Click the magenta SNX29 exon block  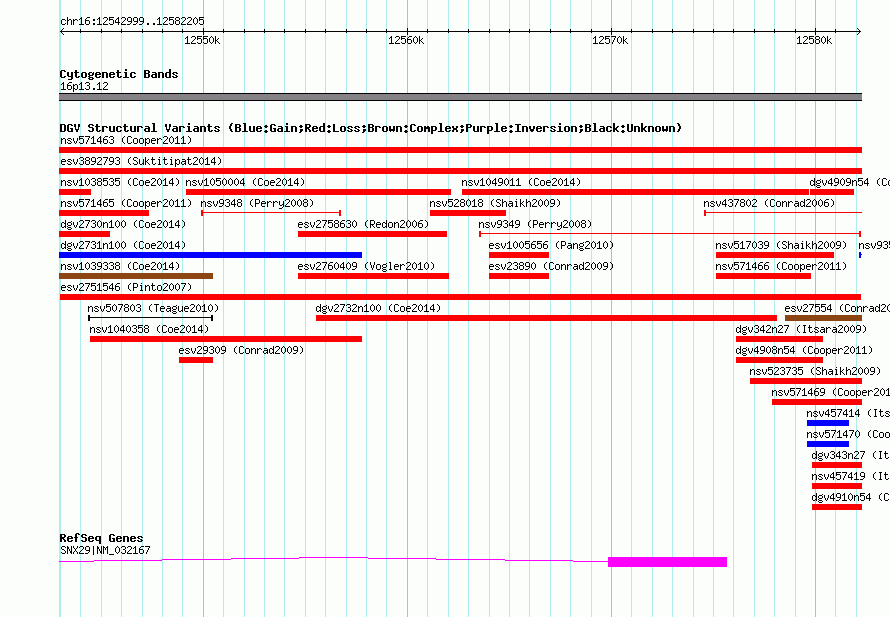668,562
